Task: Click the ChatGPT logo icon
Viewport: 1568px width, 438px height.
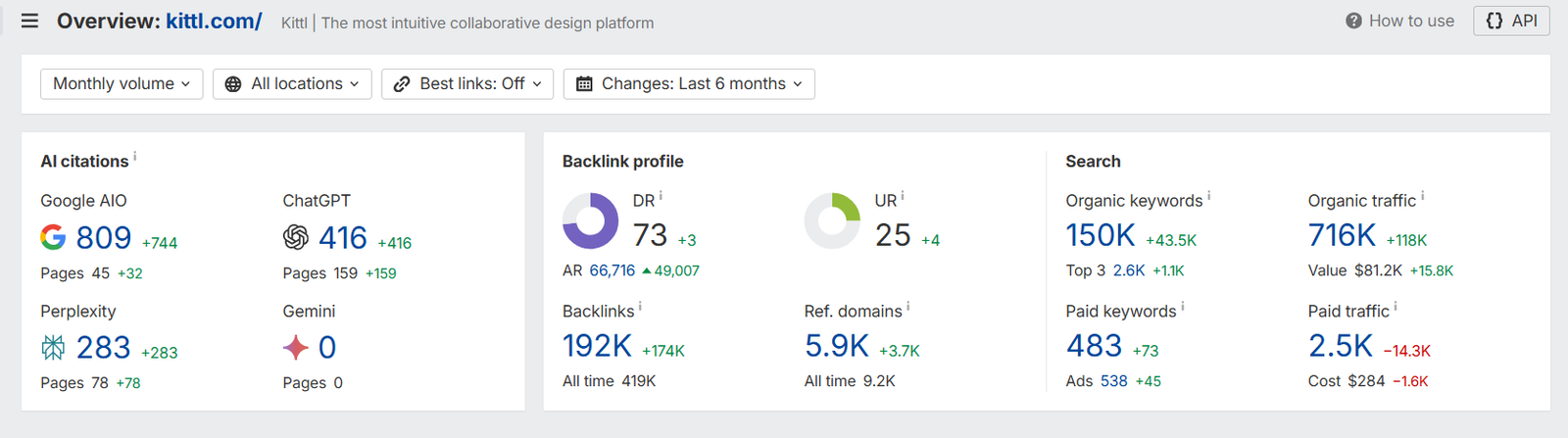Action: 296,237
